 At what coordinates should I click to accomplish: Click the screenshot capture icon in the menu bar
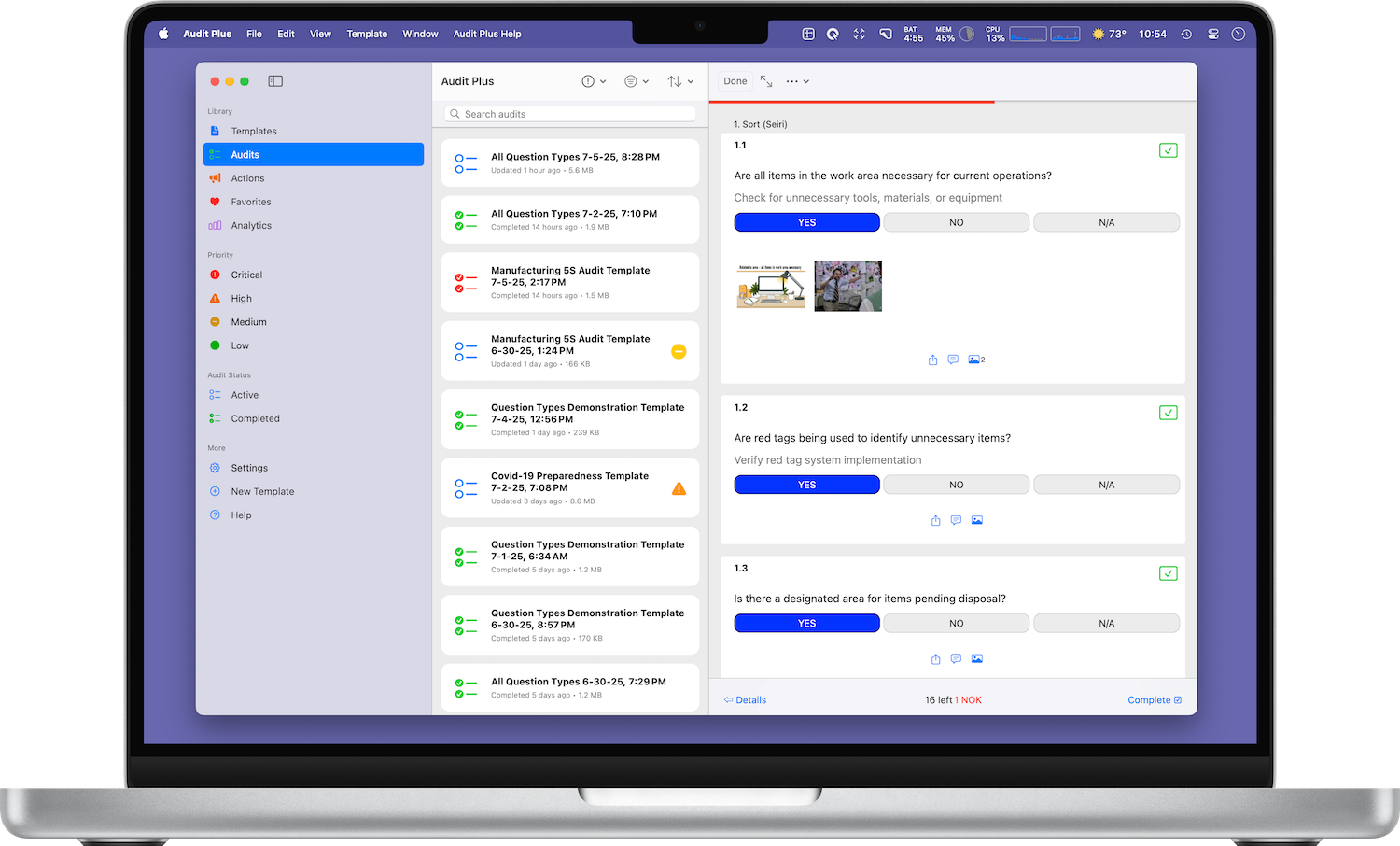pyautogui.click(x=860, y=34)
